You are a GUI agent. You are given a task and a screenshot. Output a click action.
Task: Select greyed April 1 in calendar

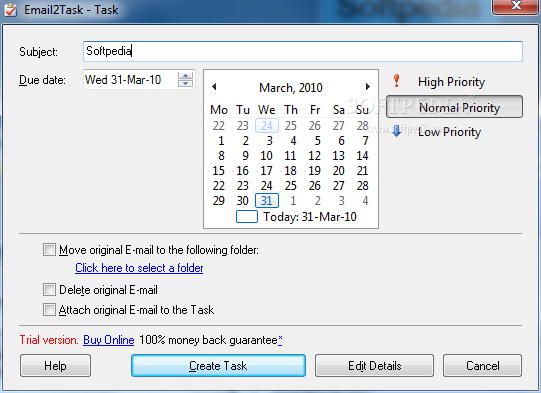tap(293, 200)
